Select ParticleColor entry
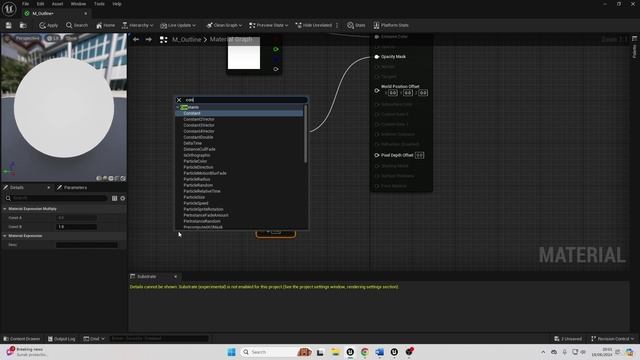The image size is (640, 360). [x=195, y=162]
